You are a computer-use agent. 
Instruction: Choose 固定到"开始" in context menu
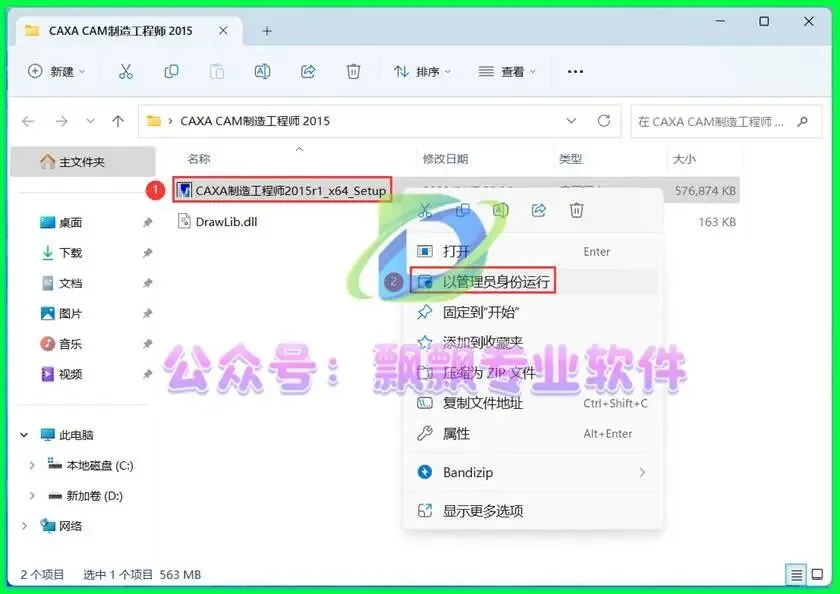532,312
